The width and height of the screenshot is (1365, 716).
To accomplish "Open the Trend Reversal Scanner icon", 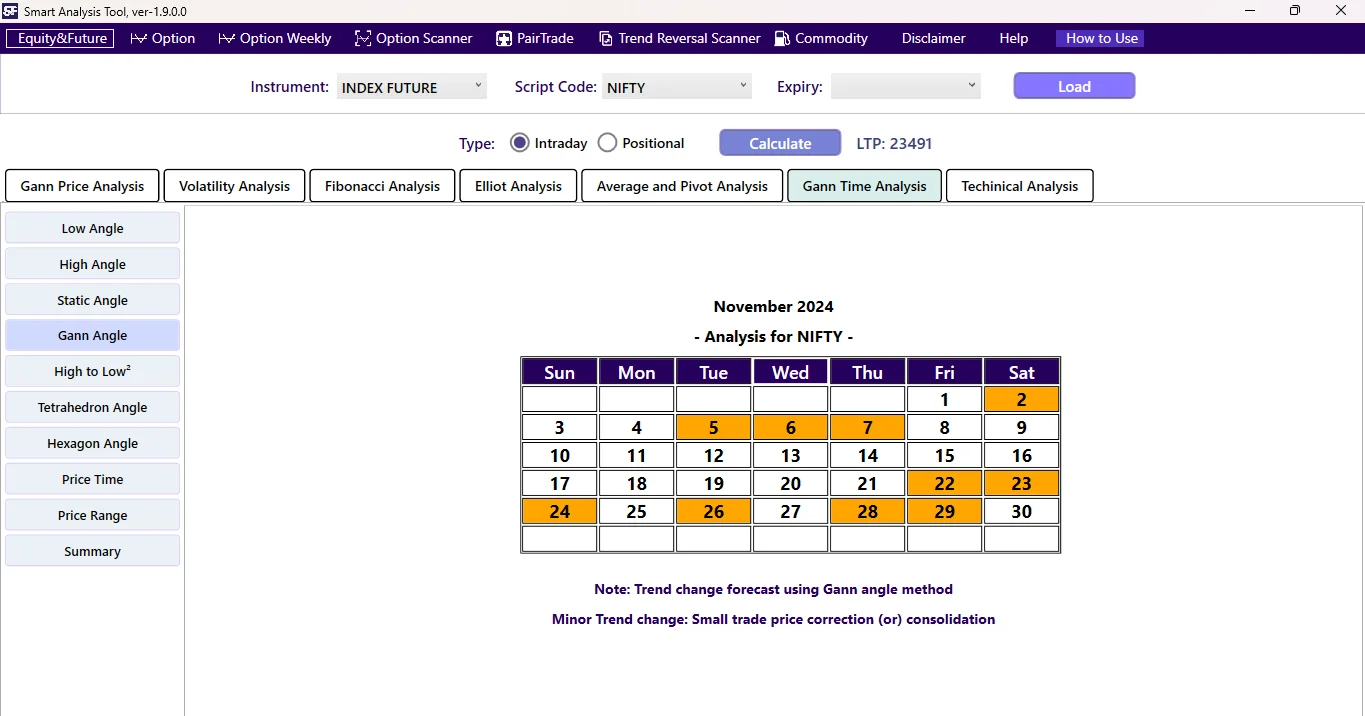I will pos(606,38).
